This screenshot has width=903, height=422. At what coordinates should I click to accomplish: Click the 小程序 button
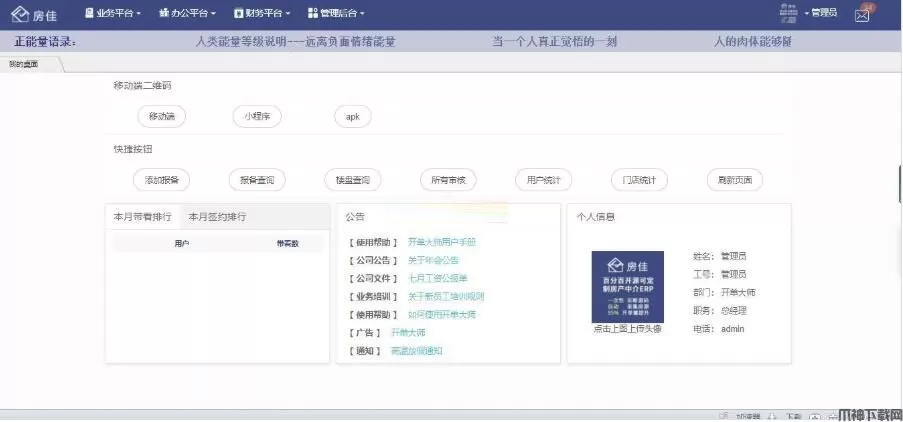click(257, 117)
